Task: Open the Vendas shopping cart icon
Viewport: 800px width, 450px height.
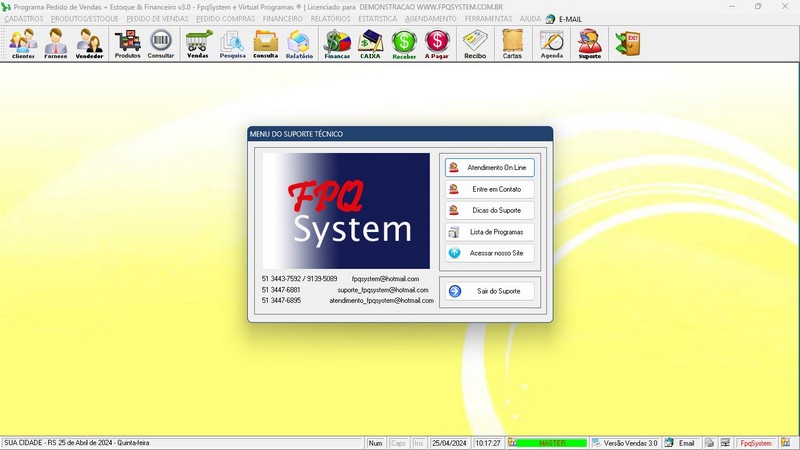Action: point(198,44)
